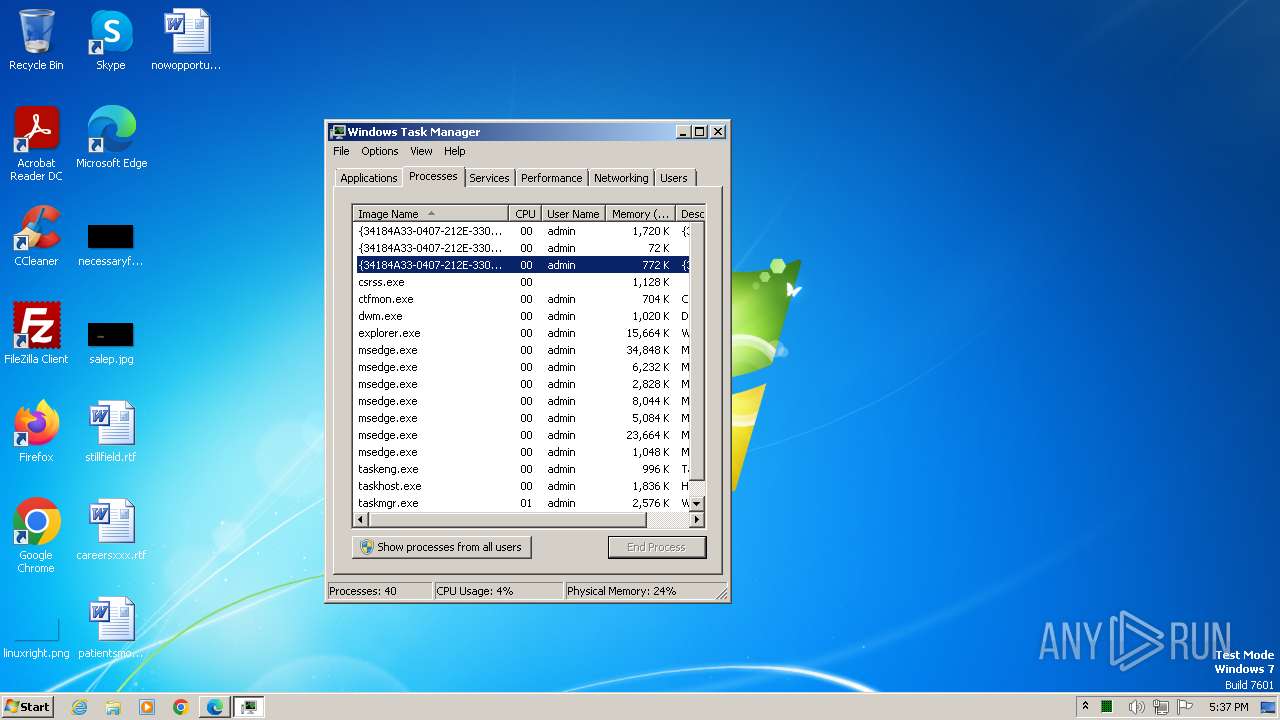This screenshot has height=720, width=1280.
Task: Switch to the Performance tab
Action: point(551,178)
